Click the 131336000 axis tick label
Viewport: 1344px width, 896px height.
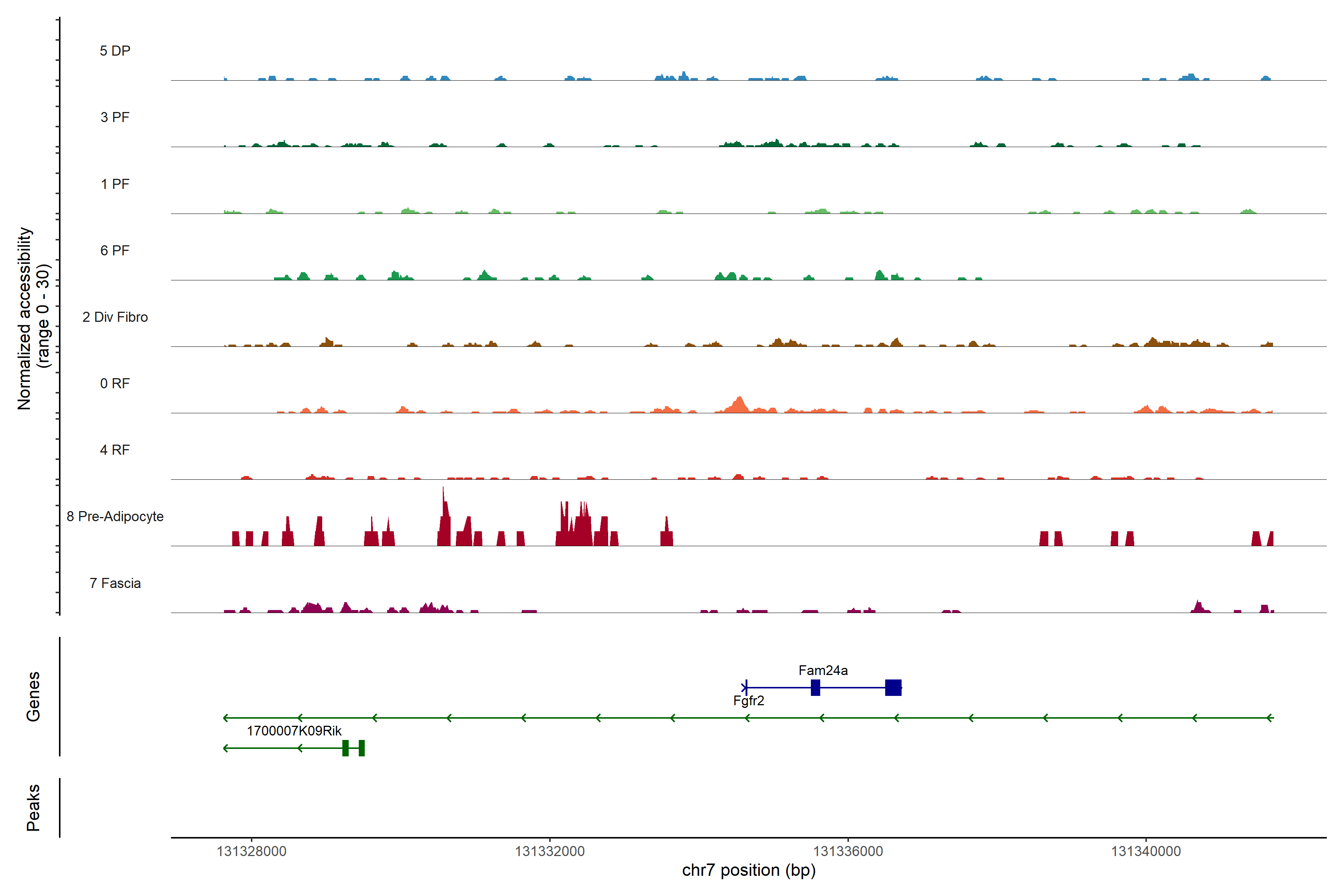pyautogui.click(x=848, y=852)
